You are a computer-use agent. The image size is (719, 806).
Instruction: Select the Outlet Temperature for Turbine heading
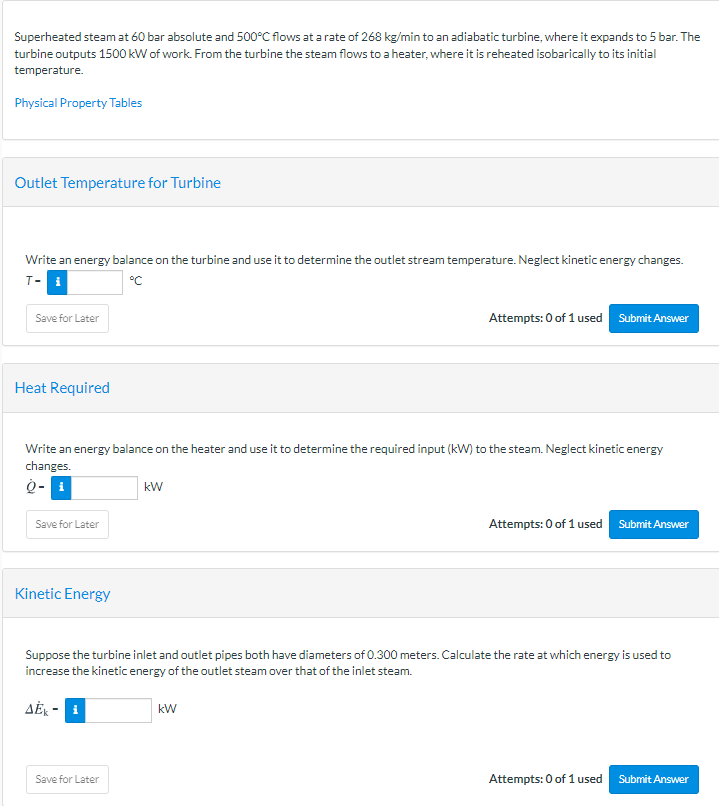point(118,183)
